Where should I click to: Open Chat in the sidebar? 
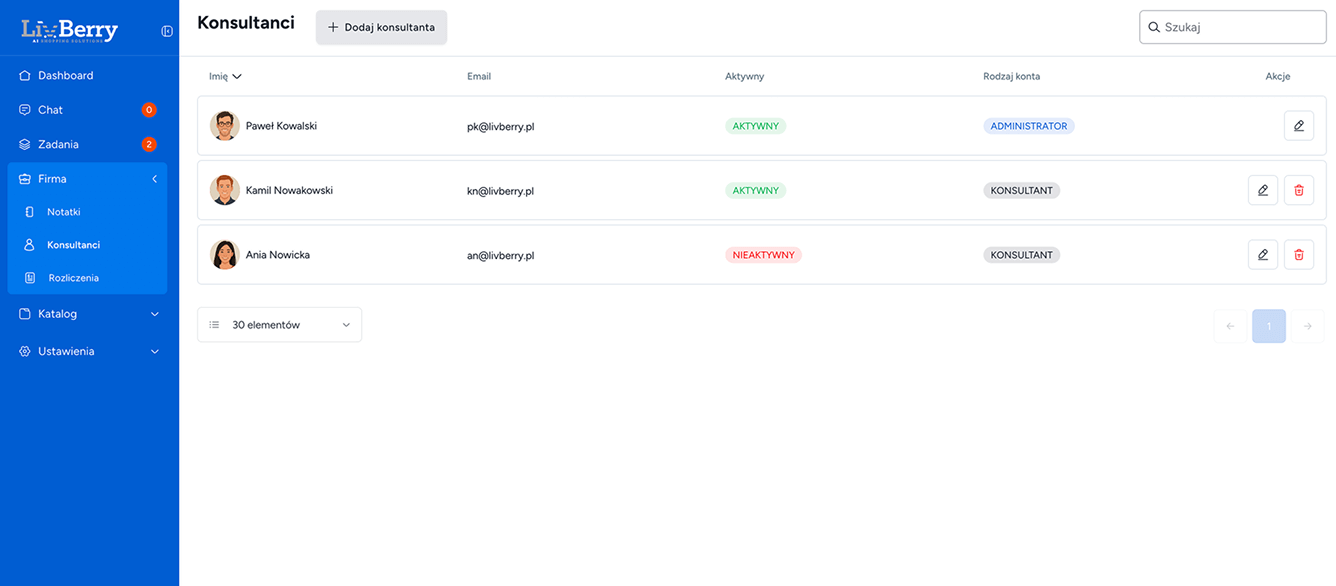click(51, 110)
